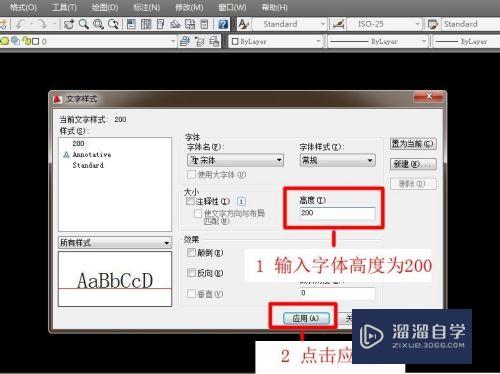Open the Standard text style toolbar dropdown
This screenshot has height=374, width=500.
point(289,24)
